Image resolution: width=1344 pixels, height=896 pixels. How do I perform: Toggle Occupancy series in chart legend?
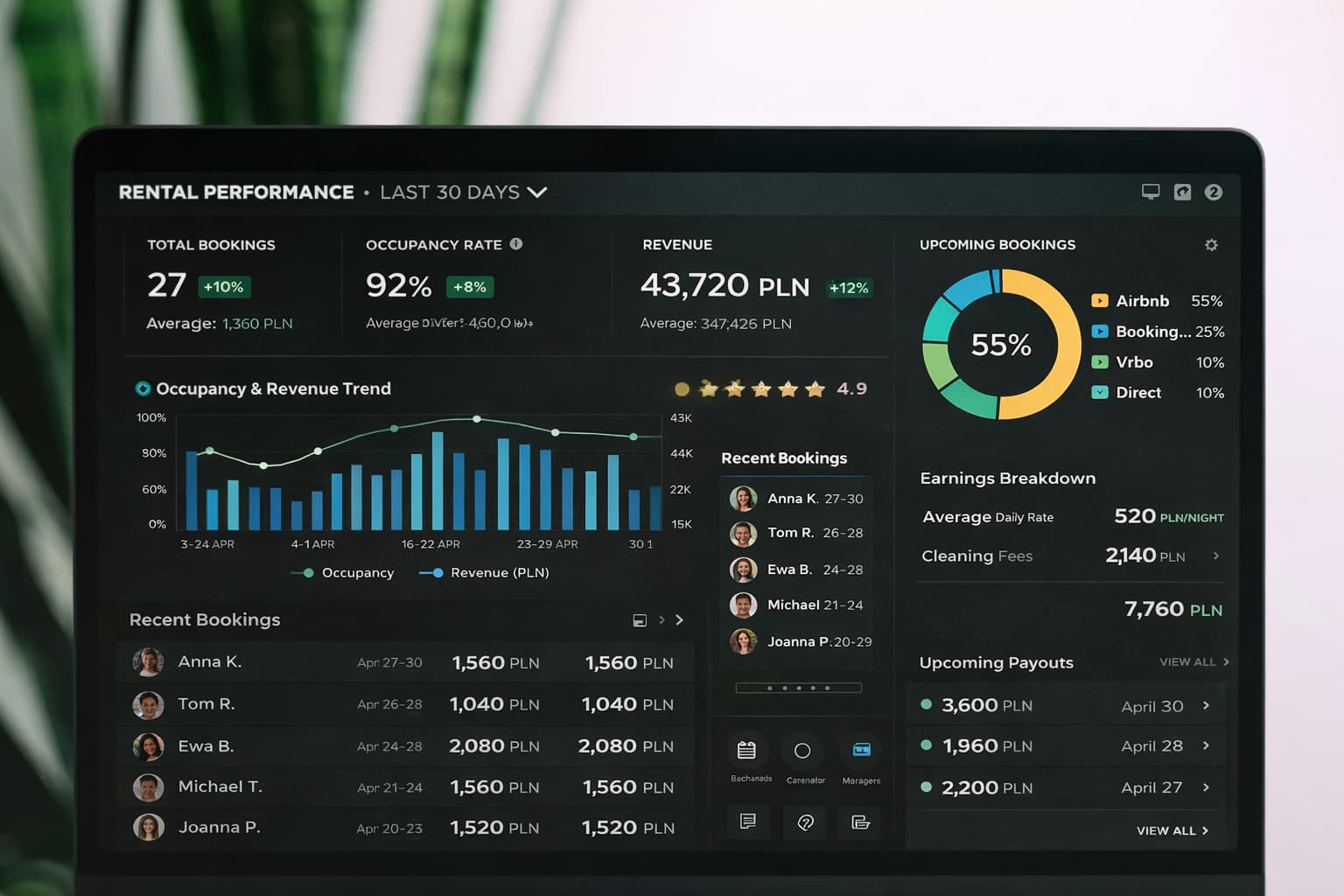click(x=343, y=572)
